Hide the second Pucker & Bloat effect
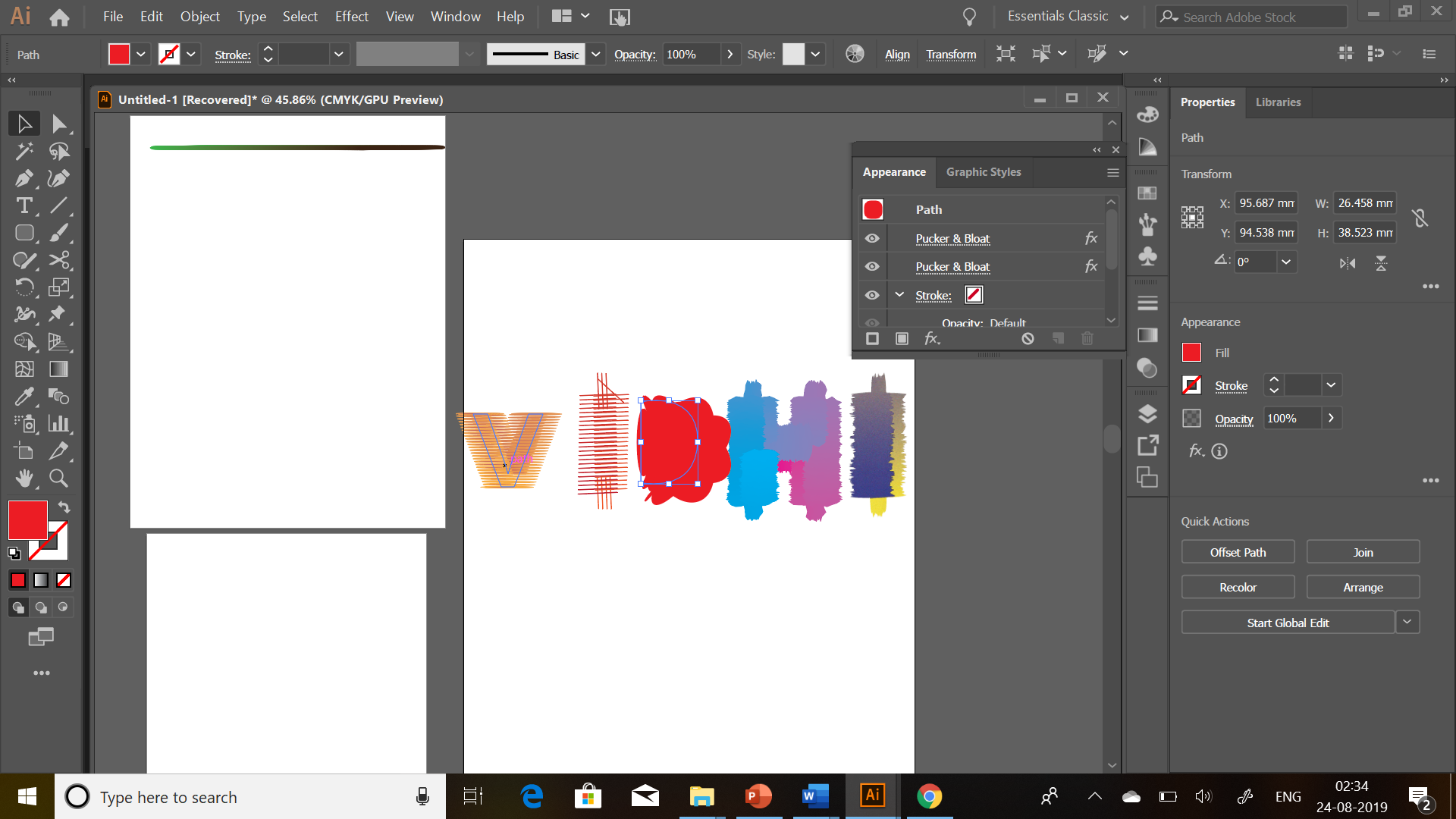The width and height of the screenshot is (1456, 819). pyautogui.click(x=872, y=266)
